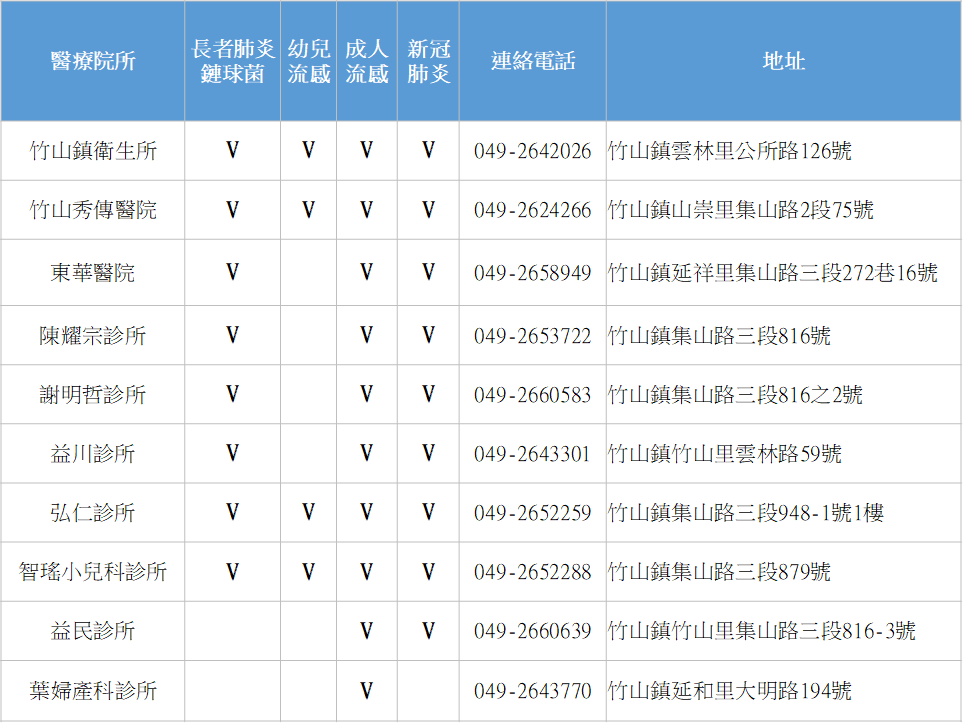Image resolution: width=963 pixels, height=723 pixels.
Task: Click 新冠肺炎 V mark for 謝明哲診所
Action: (429, 393)
